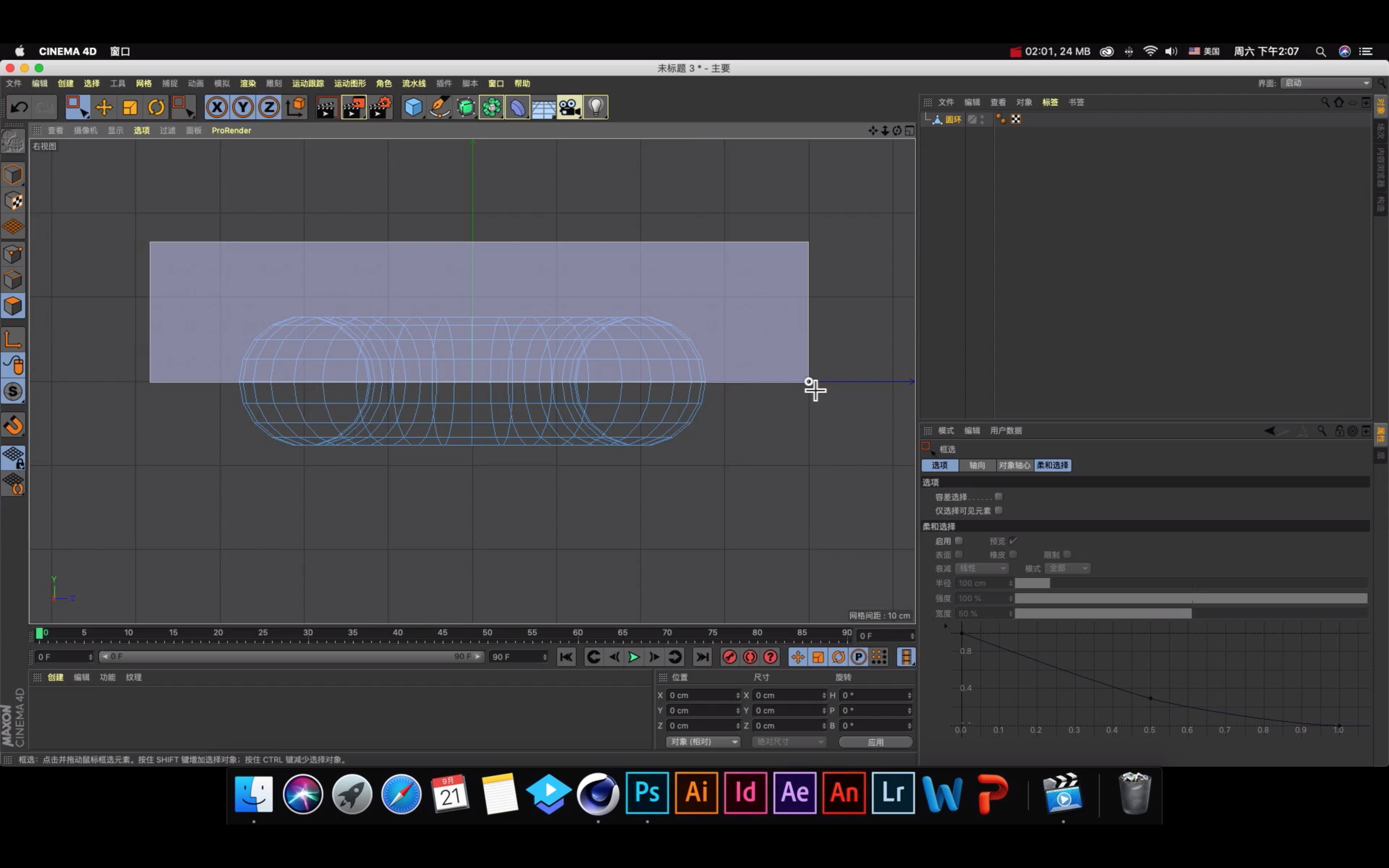
Task: Open the Light object icon
Action: click(x=595, y=108)
